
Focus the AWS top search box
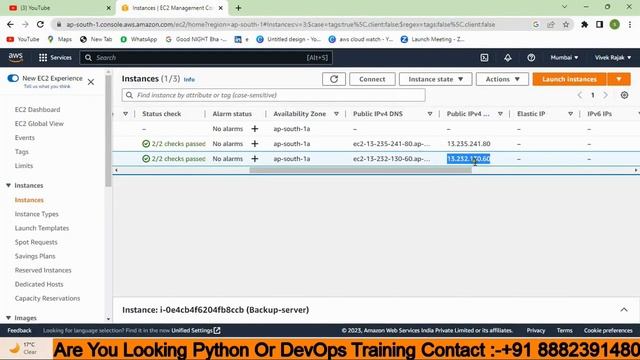point(206,58)
